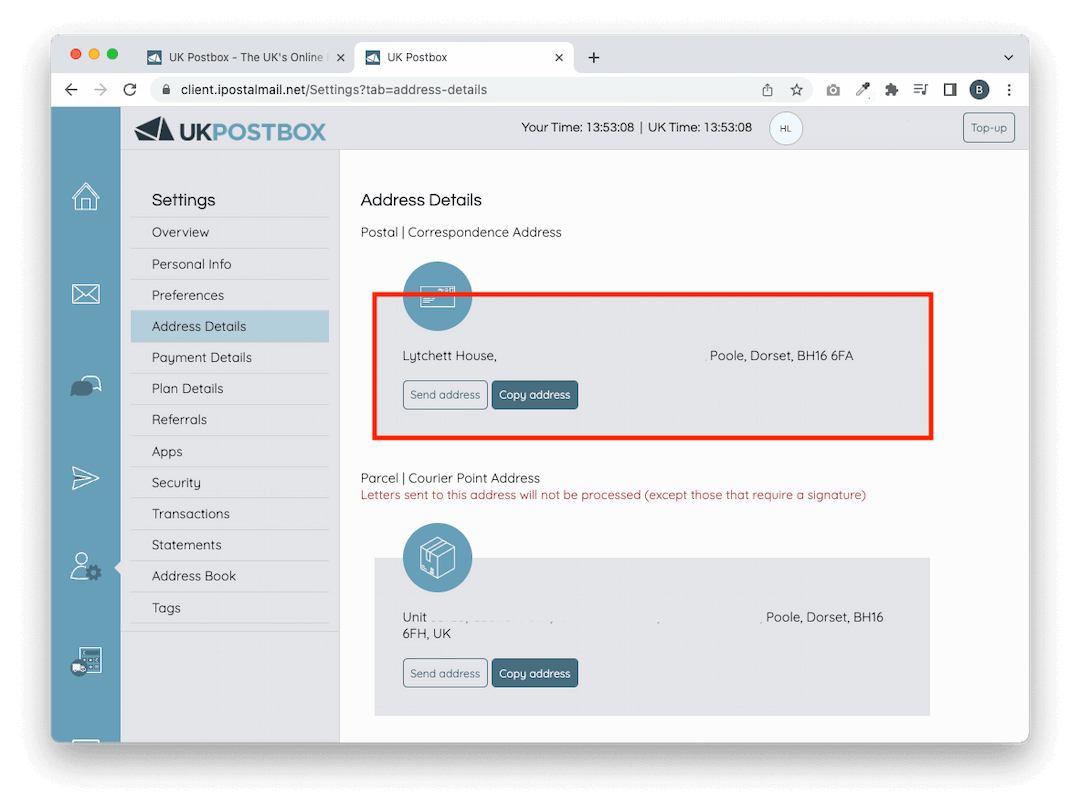Go forward with the browser forward arrow
Screen dimensions: 1080x810
click(101, 90)
